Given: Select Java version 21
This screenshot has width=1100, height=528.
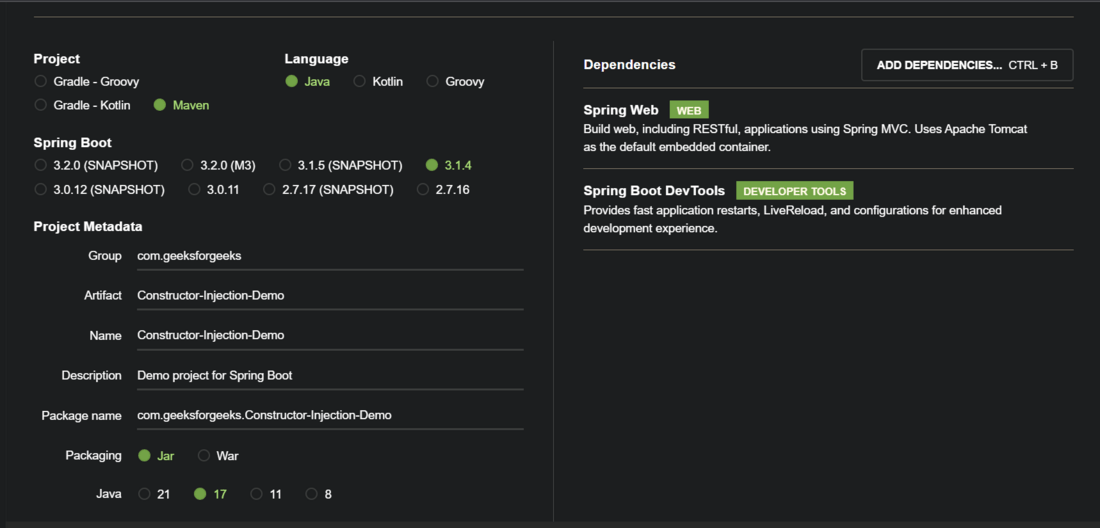Looking at the screenshot, I should pyautogui.click(x=145, y=494).
